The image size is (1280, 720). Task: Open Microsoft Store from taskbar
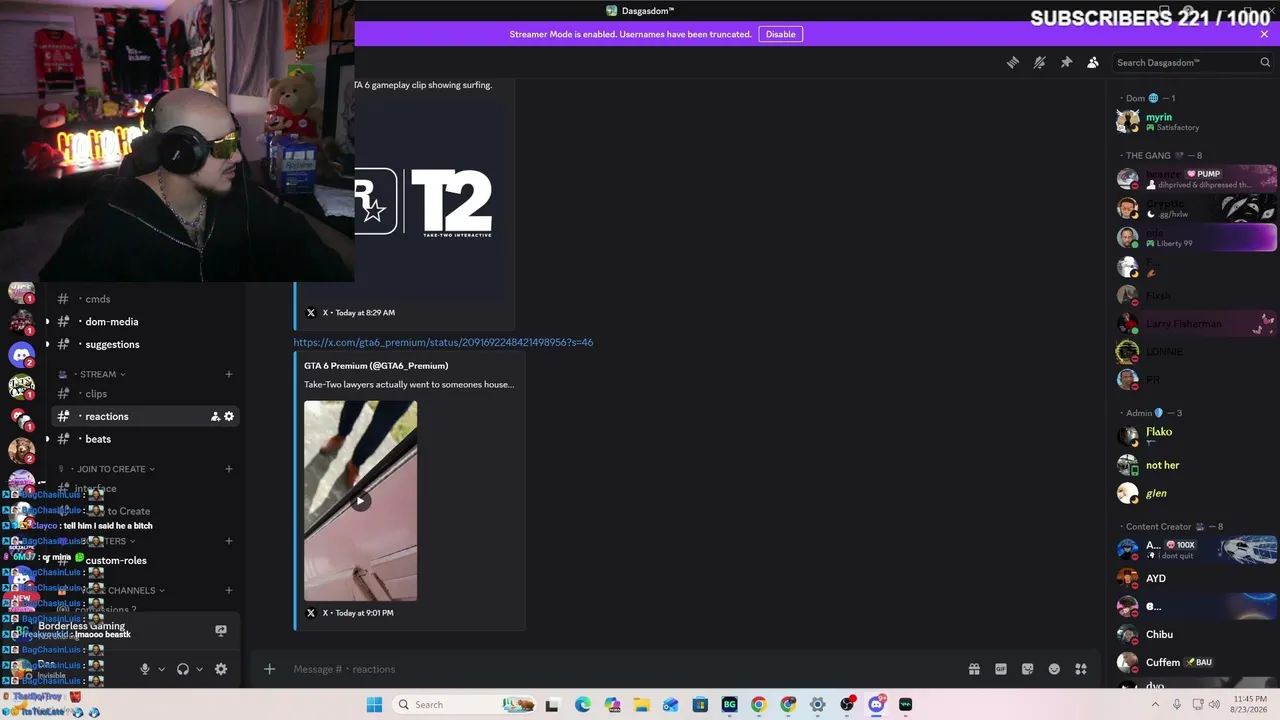click(x=700, y=705)
